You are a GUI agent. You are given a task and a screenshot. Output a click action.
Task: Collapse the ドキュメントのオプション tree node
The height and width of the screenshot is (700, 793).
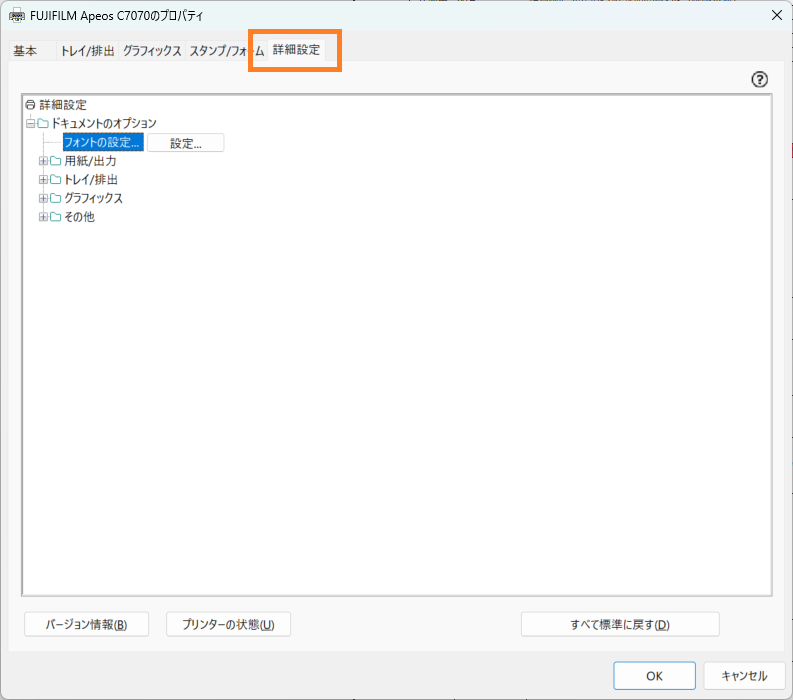click(x=30, y=124)
